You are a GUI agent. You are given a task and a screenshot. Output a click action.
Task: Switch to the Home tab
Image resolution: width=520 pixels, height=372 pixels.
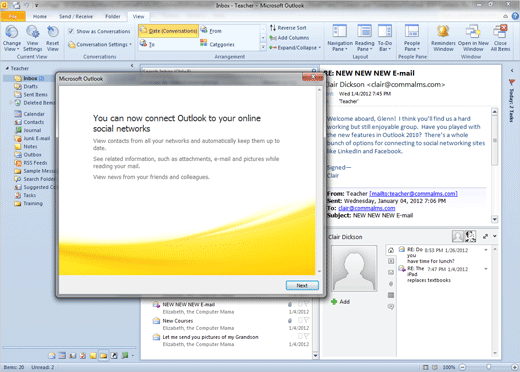point(40,16)
